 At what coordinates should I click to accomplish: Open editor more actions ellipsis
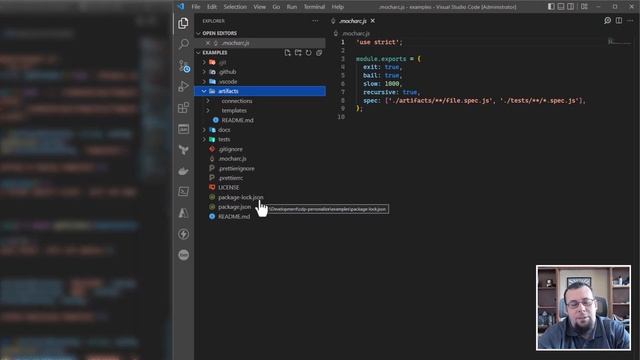pos(630,20)
